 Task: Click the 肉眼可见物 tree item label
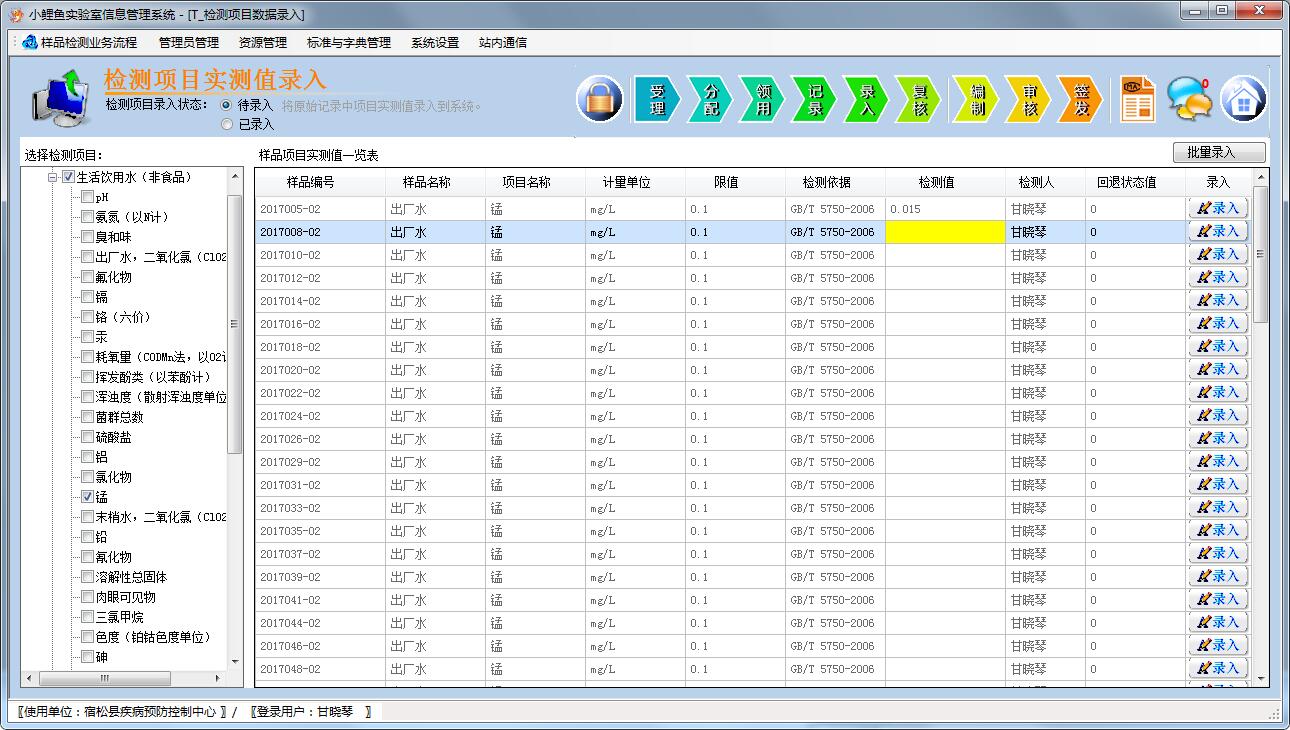tap(125, 597)
